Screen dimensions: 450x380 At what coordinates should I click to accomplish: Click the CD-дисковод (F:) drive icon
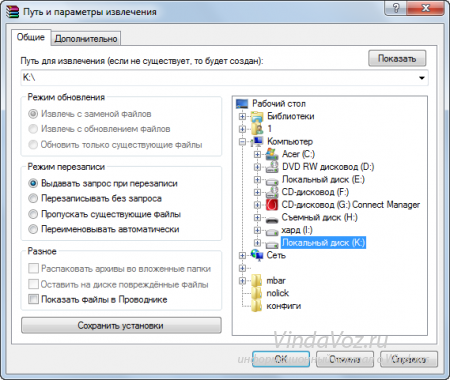pos(272,192)
